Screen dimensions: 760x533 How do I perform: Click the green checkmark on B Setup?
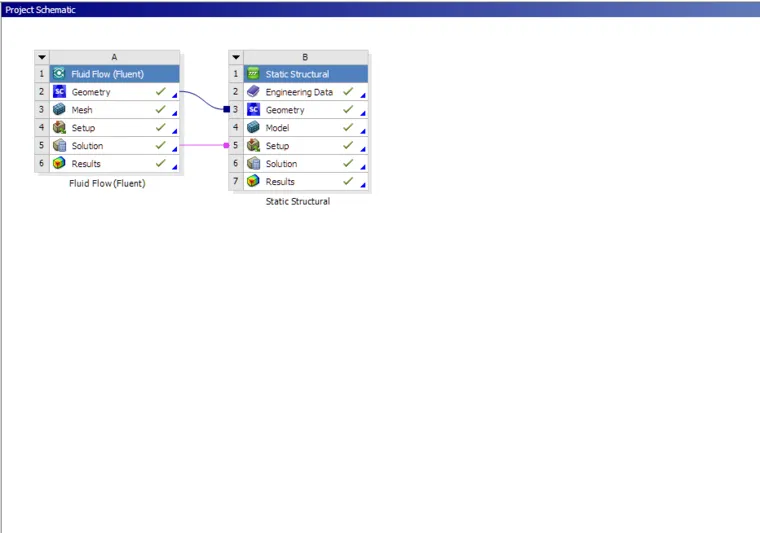(x=348, y=145)
